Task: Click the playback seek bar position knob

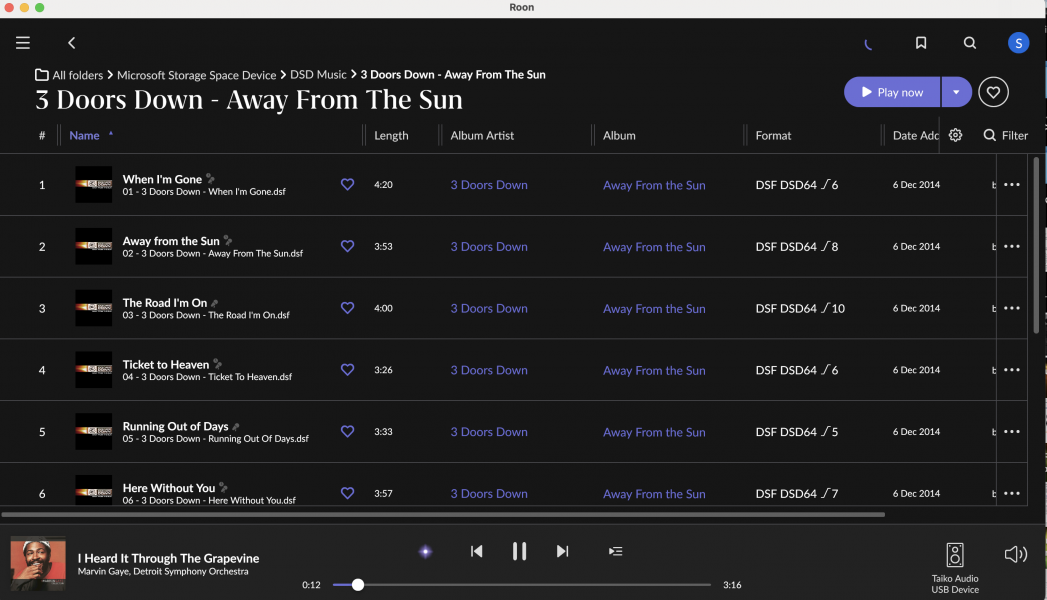Action: coord(358,585)
